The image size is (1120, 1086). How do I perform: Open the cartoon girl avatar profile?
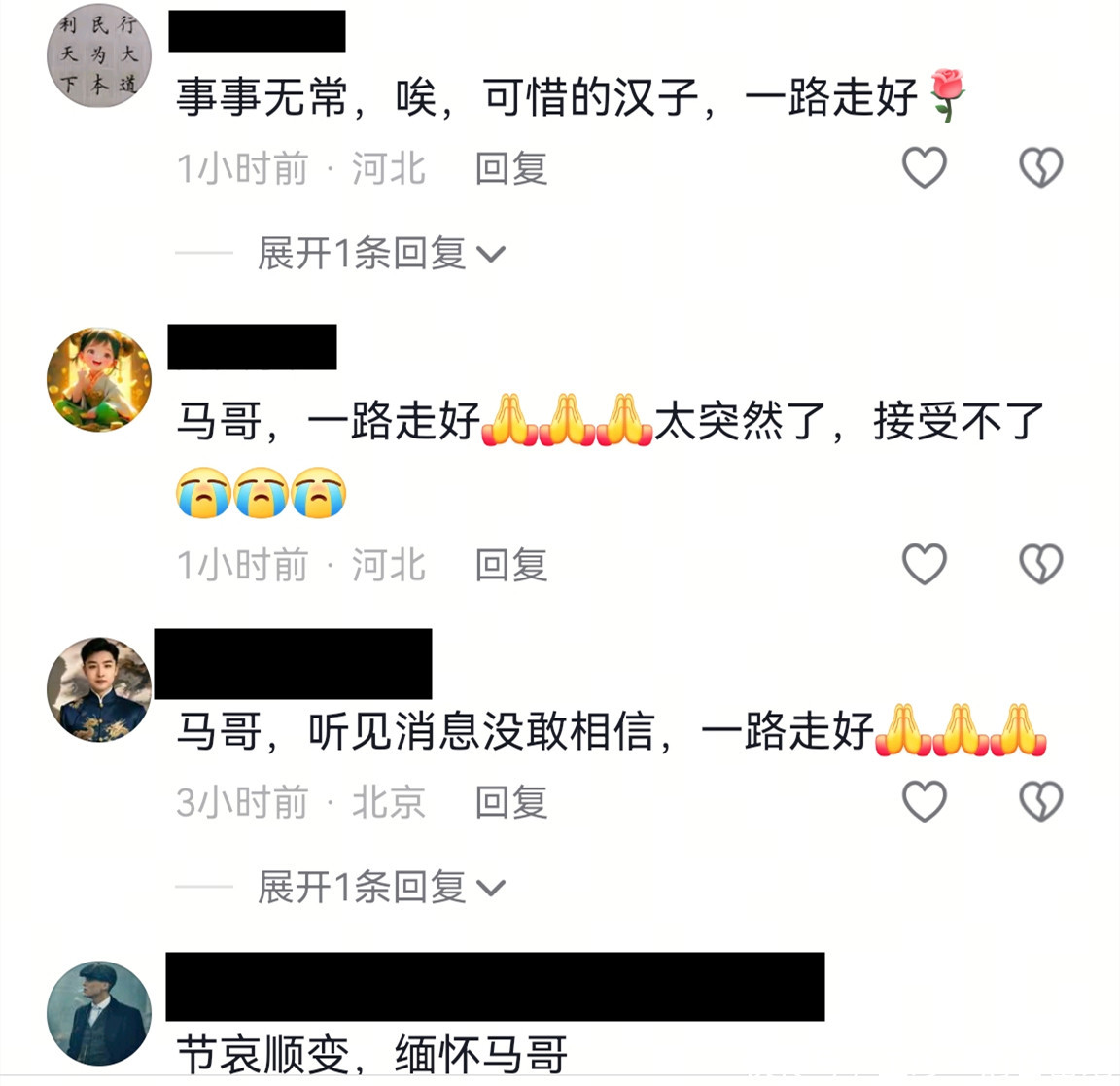99,379
